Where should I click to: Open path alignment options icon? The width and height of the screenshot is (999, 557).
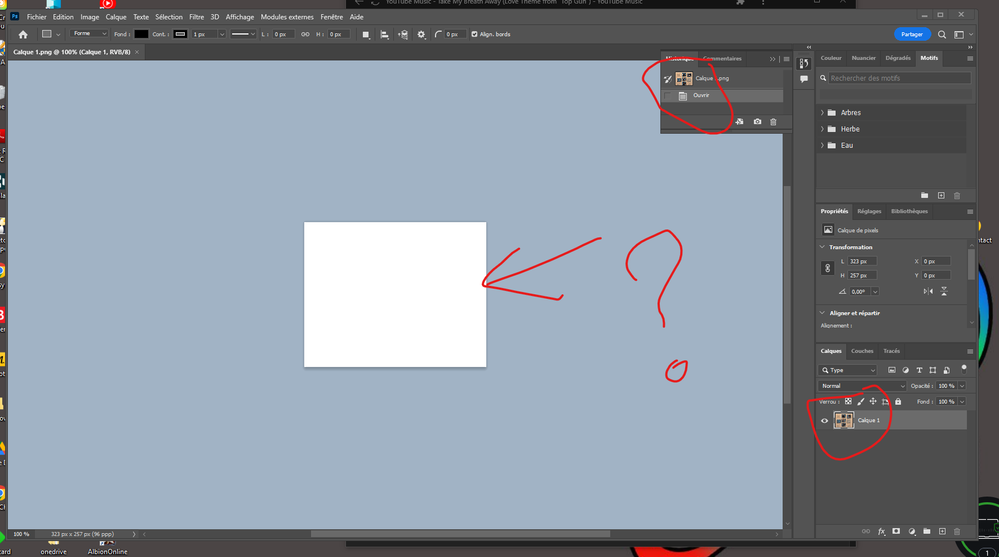[384, 34]
